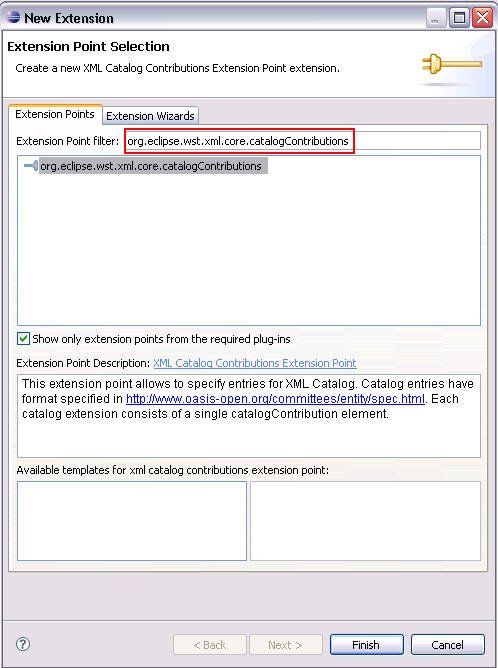
Task: Close the New Extension dialog
Action: (482, 18)
